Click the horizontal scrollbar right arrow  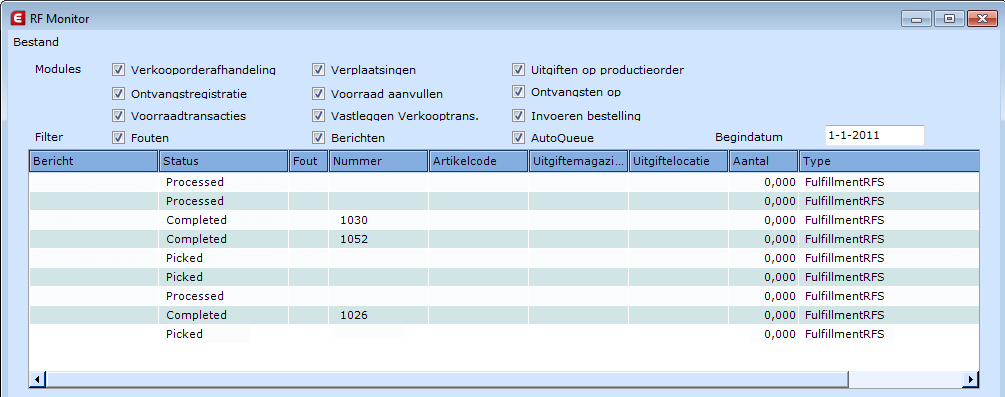[971, 380]
